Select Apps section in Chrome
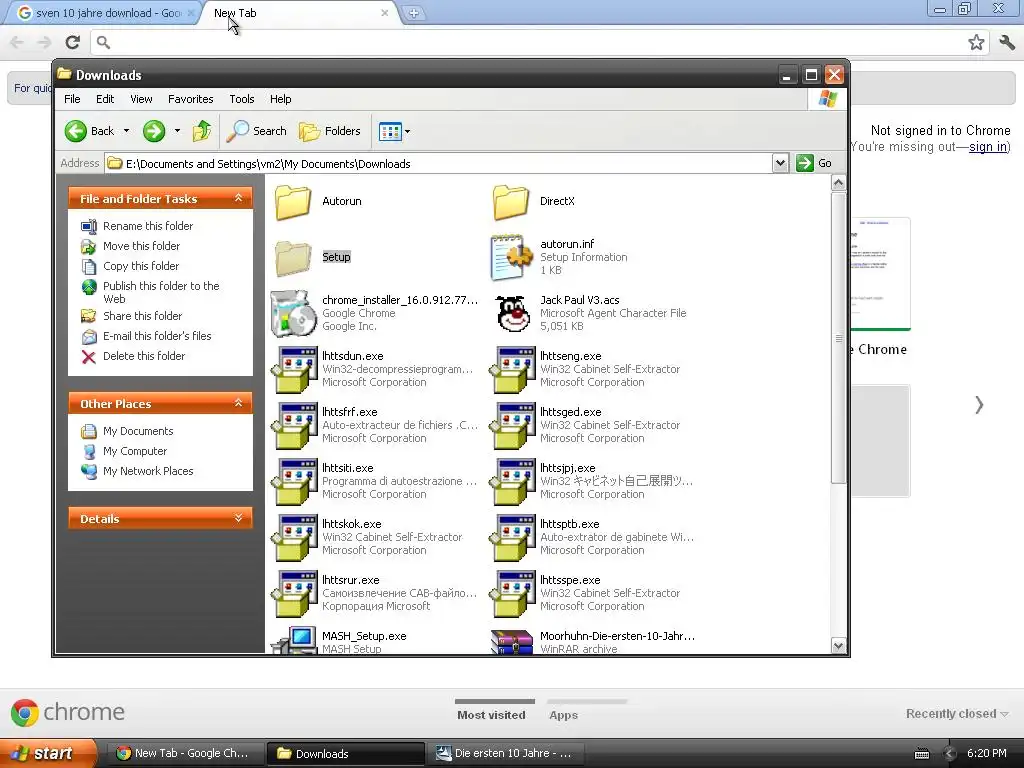1024x768 pixels. (564, 715)
